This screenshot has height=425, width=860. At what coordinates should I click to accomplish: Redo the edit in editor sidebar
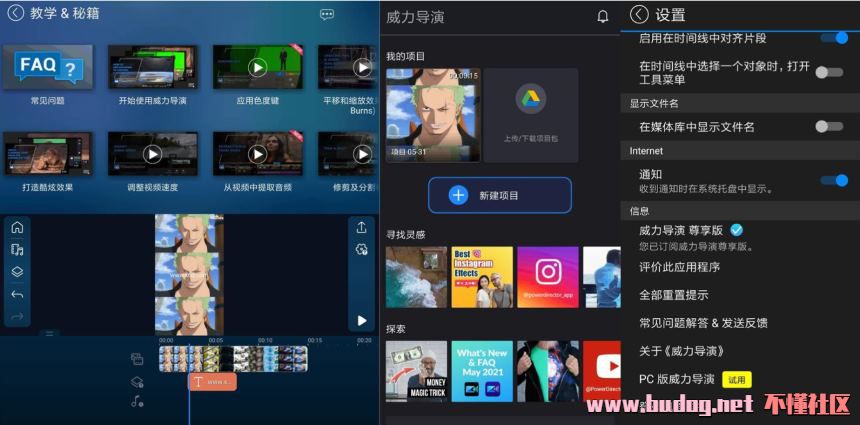(x=17, y=316)
